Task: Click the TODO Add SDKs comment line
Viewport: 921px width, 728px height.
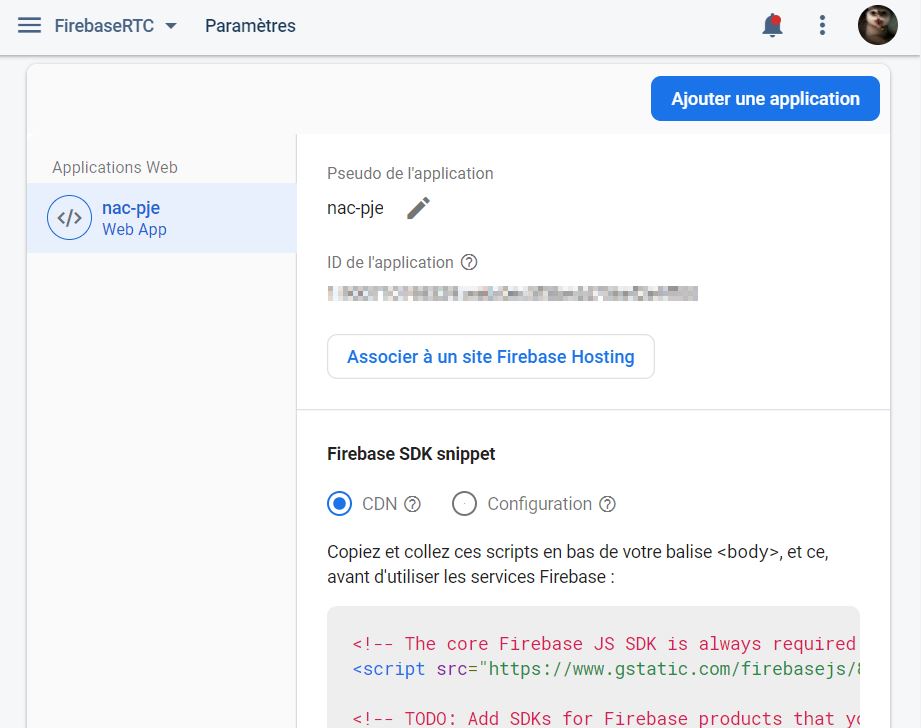Action: pyautogui.click(x=606, y=719)
